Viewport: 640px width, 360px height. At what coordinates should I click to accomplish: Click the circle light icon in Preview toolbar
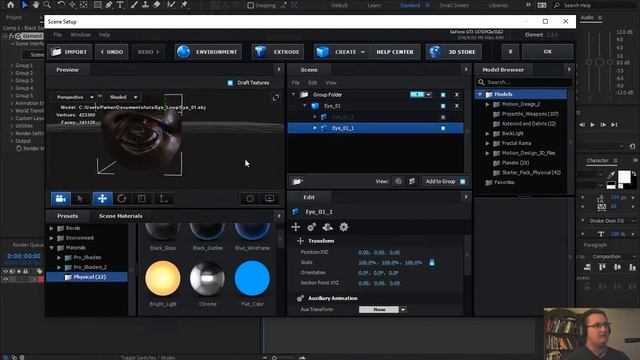(250, 199)
